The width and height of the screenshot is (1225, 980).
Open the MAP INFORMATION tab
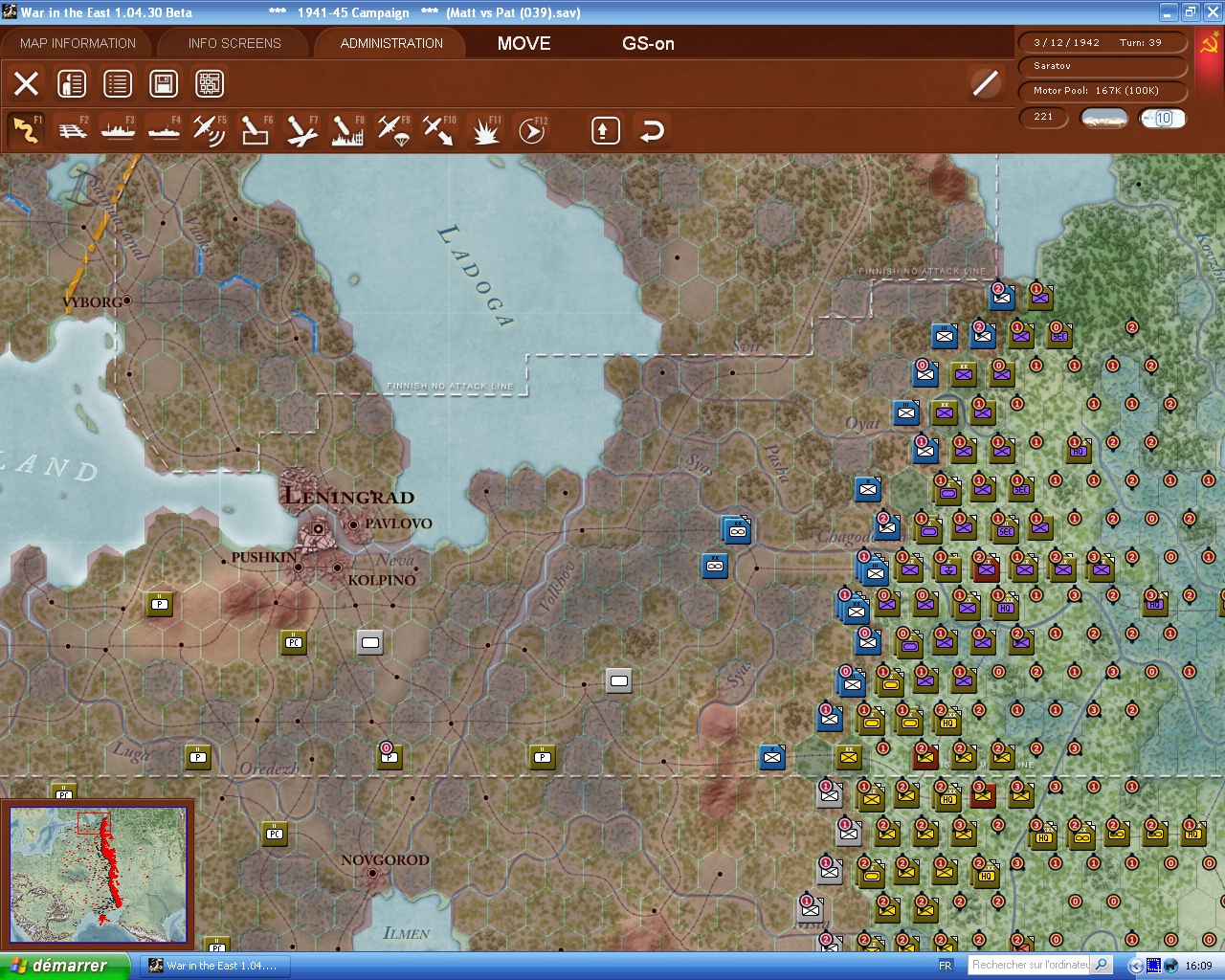[x=78, y=43]
